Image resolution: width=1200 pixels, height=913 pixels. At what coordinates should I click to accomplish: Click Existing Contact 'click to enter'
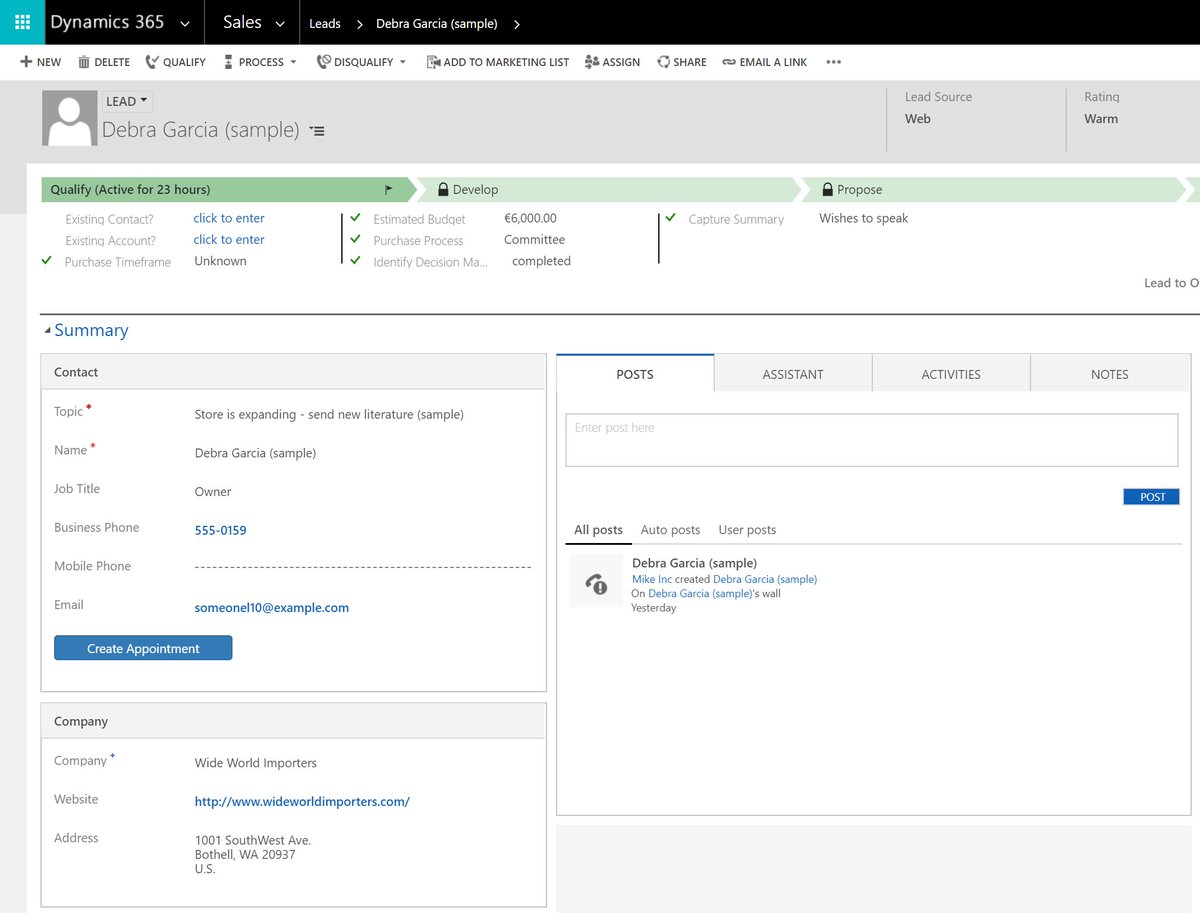coord(229,218)
